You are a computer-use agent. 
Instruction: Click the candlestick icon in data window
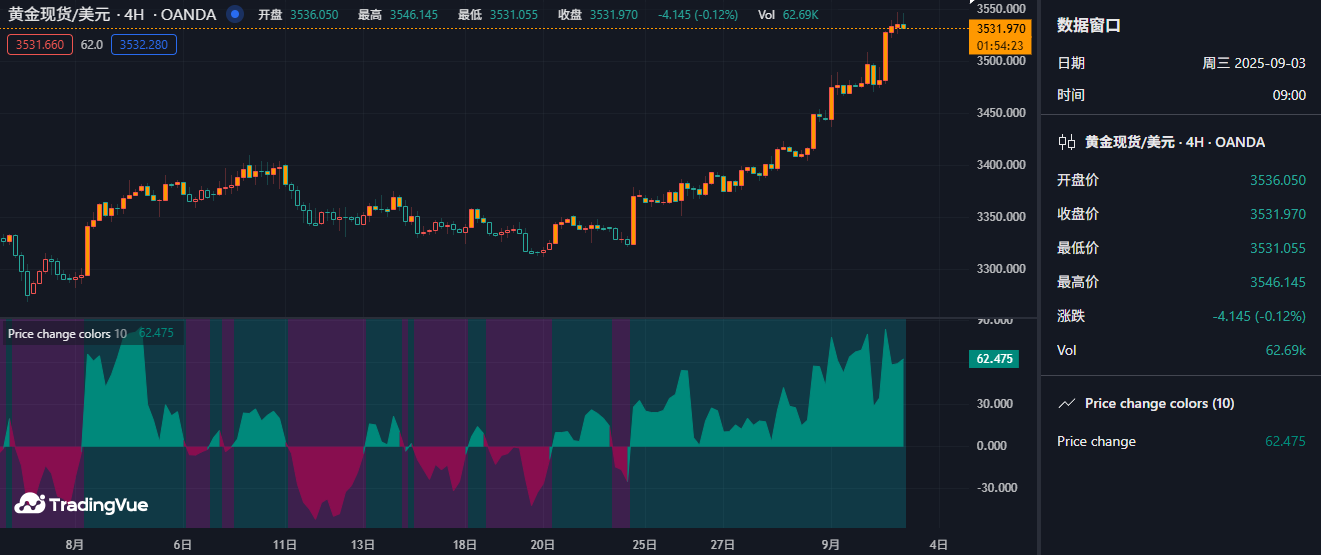1067,142
